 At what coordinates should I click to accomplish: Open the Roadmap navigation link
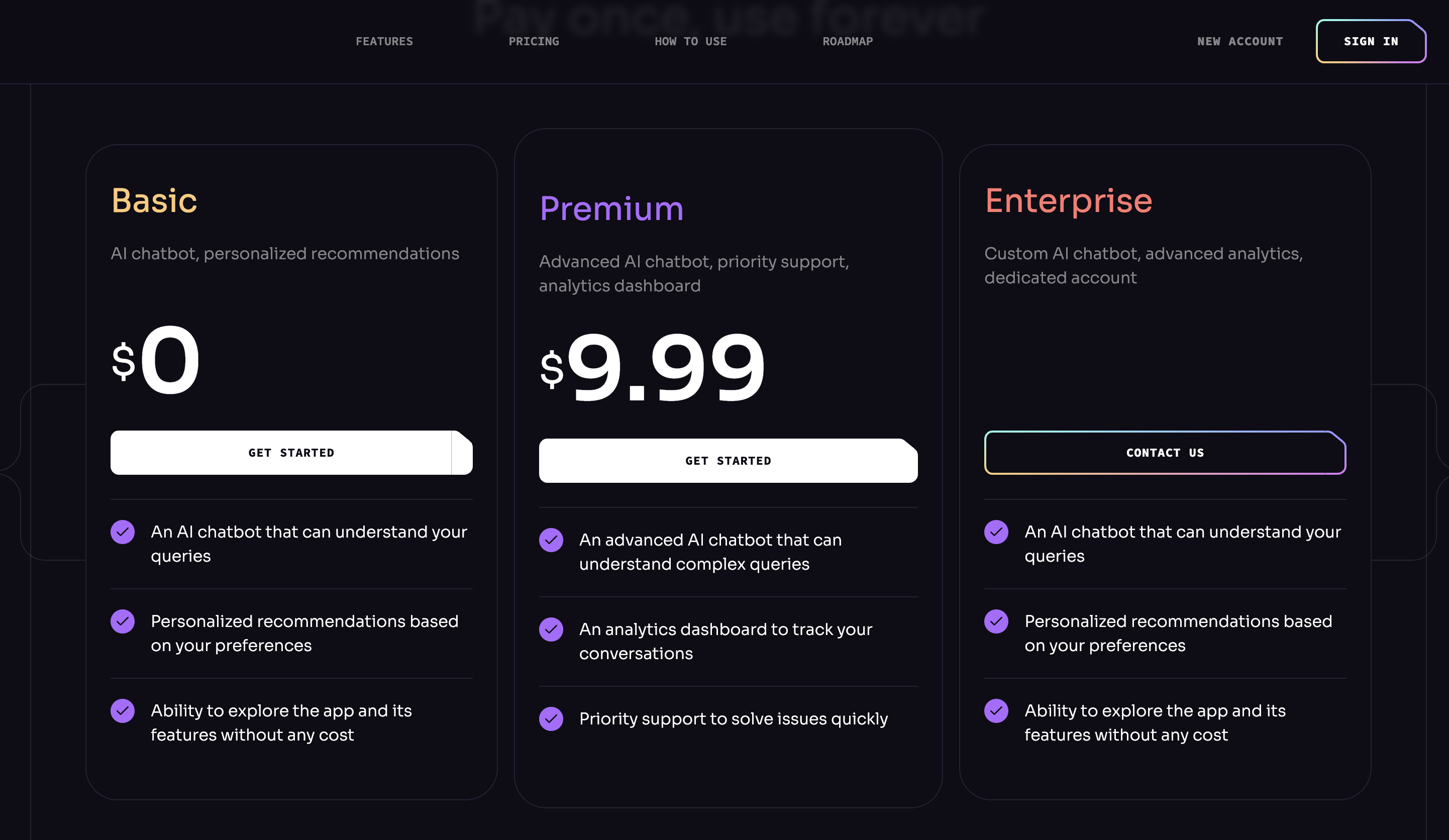[x=848, y=41]
